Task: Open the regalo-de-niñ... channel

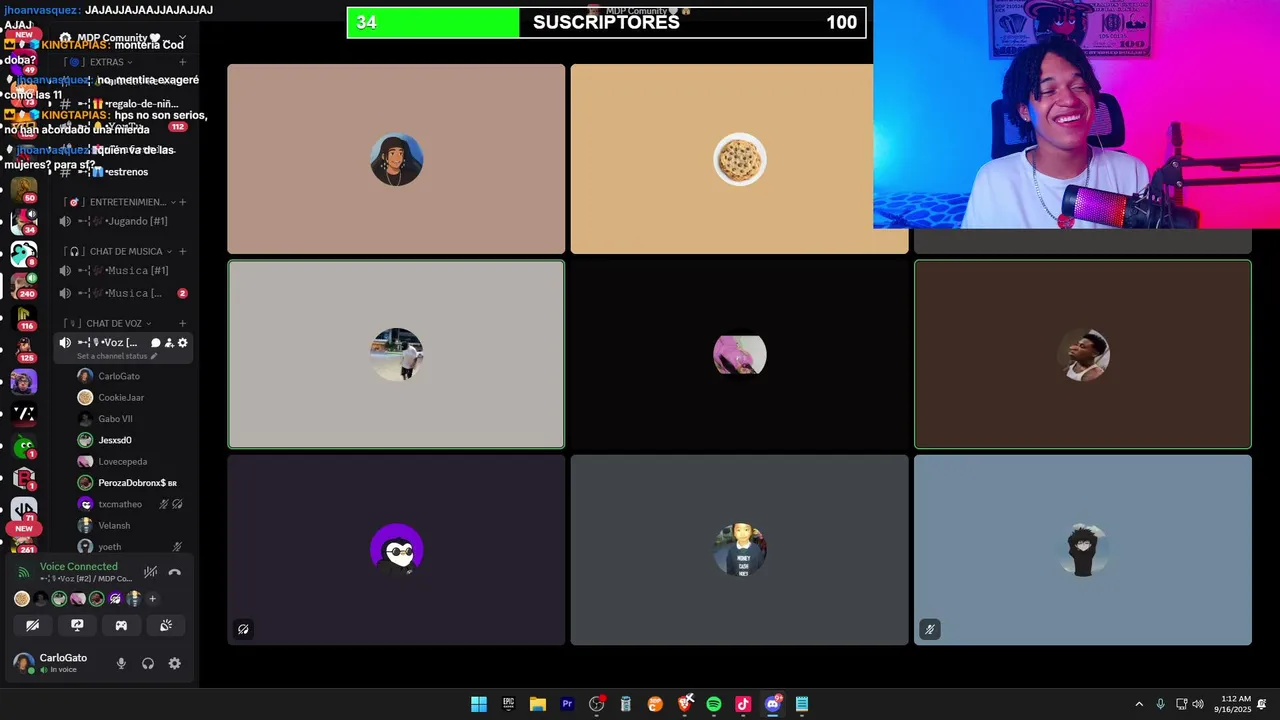Action: 123,104
